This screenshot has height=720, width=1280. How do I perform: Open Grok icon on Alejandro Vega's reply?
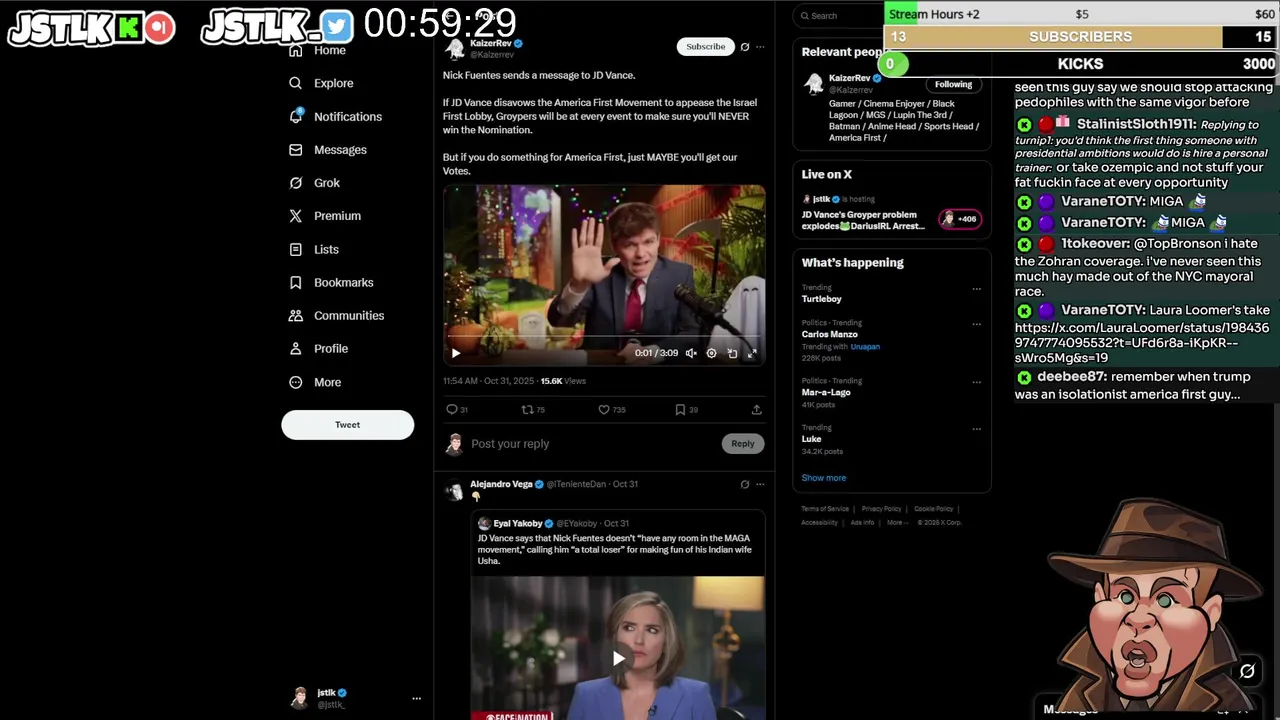click(745, 484)
